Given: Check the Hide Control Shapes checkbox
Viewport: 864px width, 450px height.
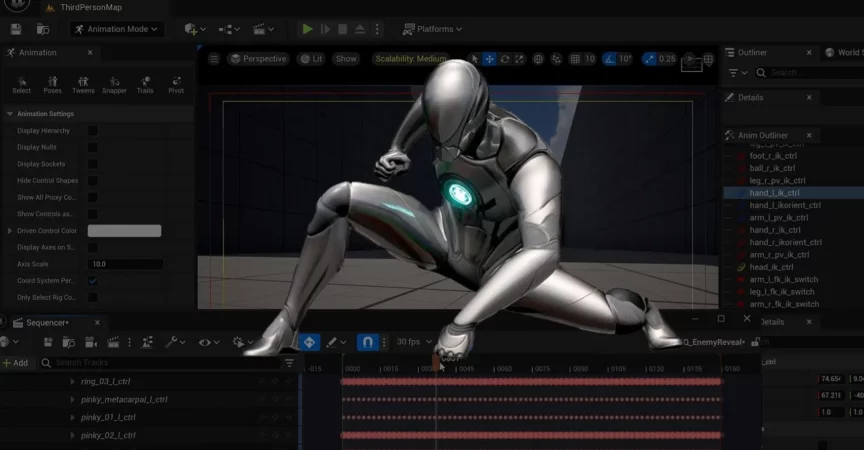Looking at the screenshot, I should (93, 180).
